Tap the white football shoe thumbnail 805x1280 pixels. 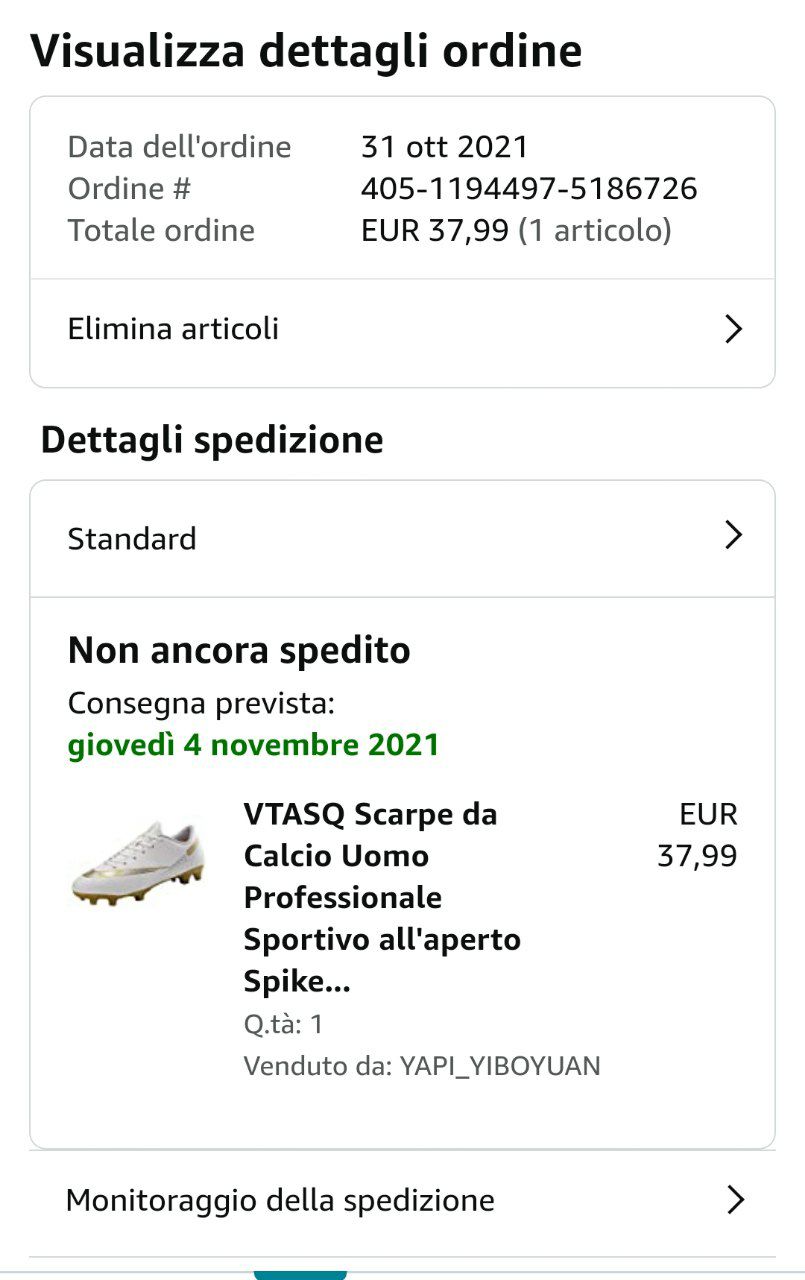coord(137,862)
